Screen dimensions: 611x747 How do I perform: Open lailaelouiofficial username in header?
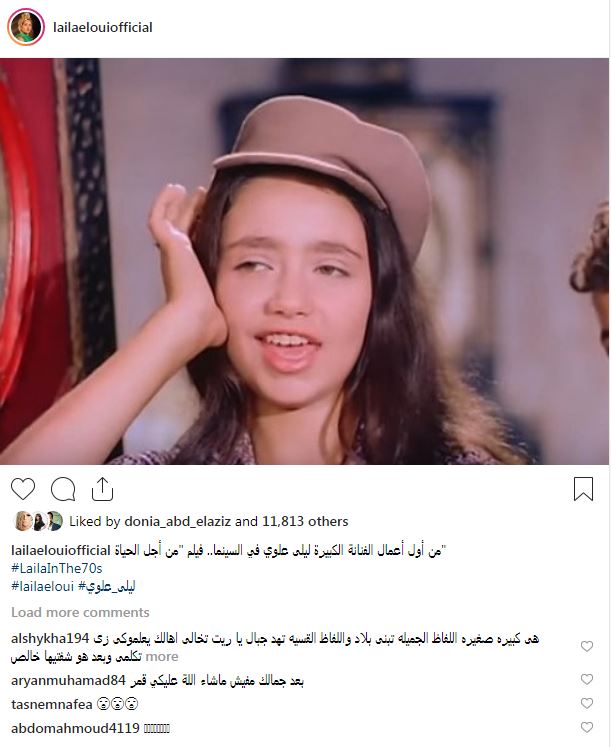[102, 28]
